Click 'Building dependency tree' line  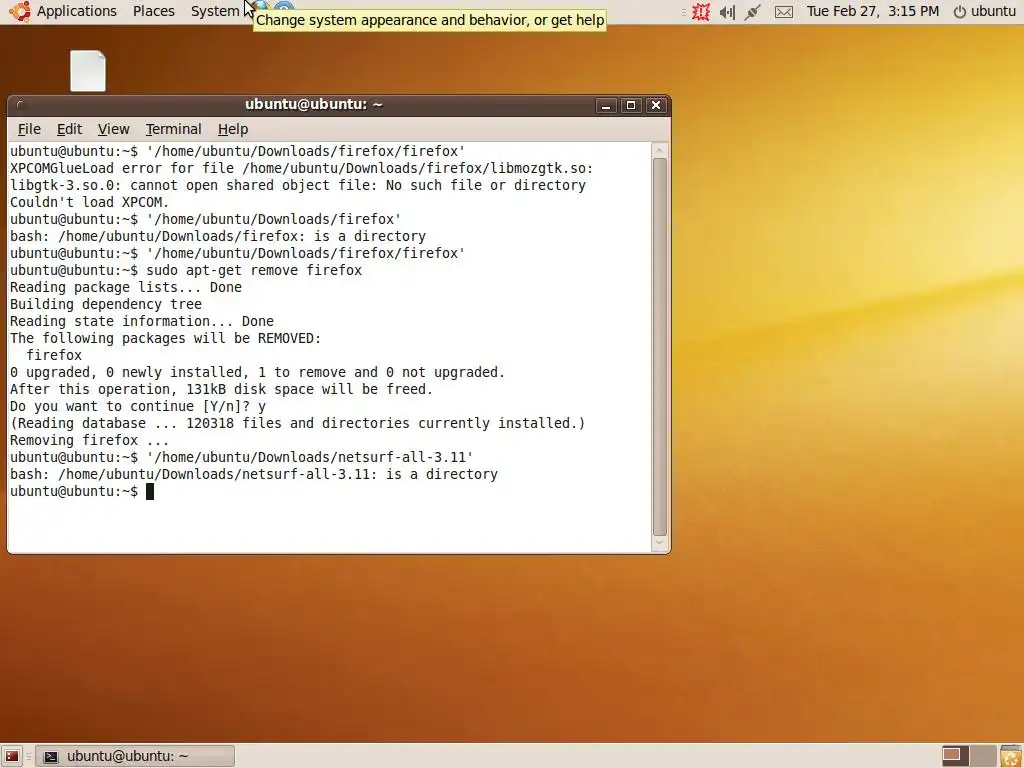[x=106, y=304]
